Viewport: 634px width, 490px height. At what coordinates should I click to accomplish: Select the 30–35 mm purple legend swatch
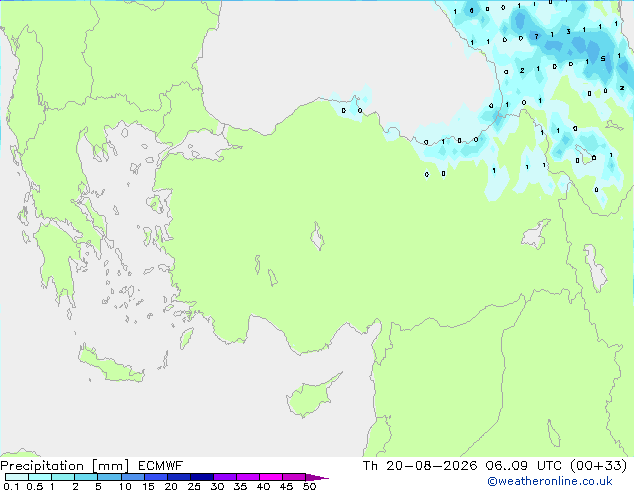click(x=224, y=477)
